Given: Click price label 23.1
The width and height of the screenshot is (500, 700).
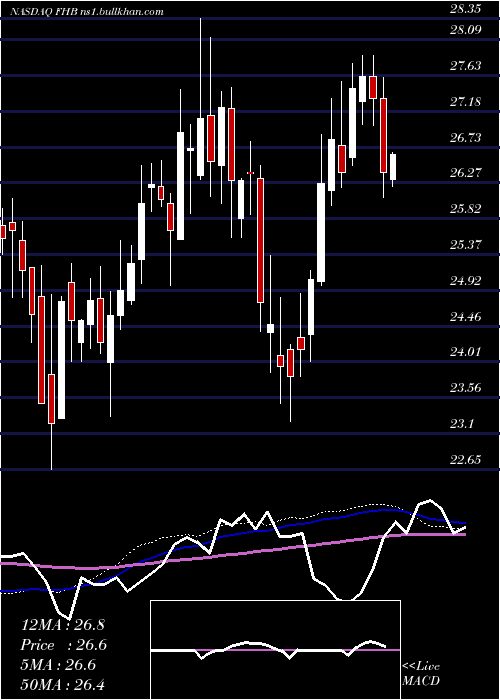Looking at the screenshot, I should tap(462, 424).
